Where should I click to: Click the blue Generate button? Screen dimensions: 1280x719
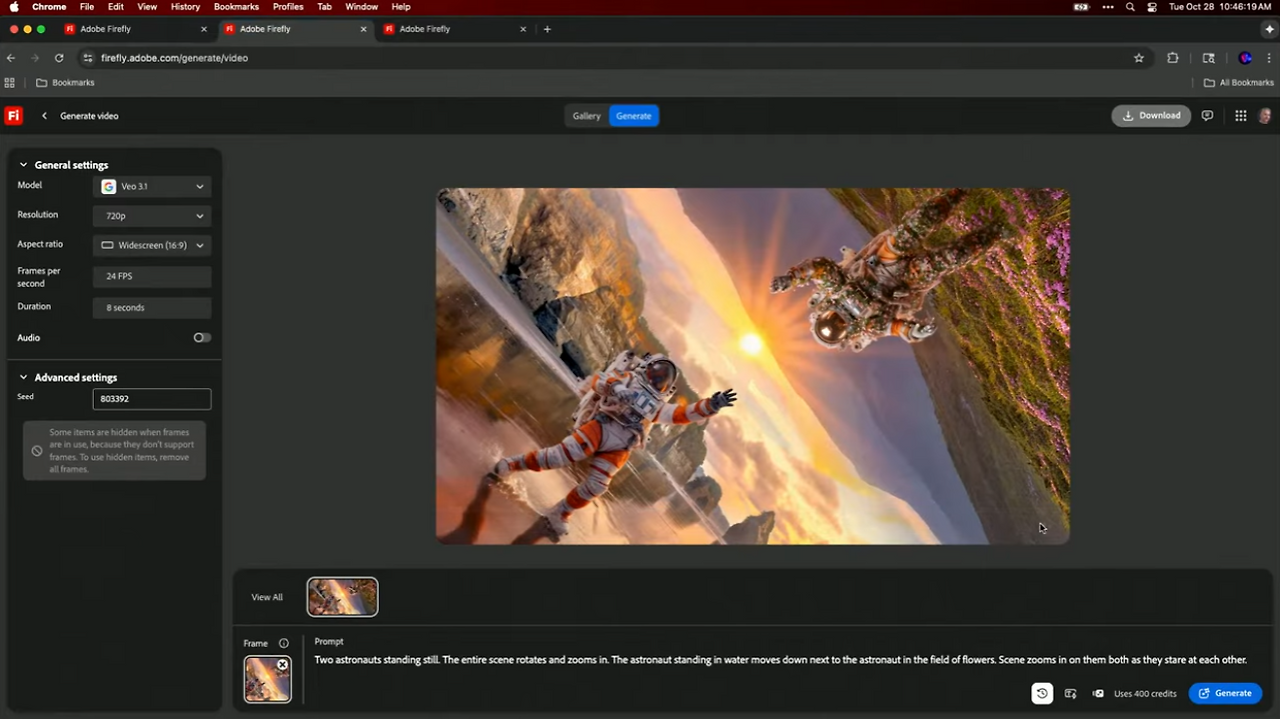tap(1225, 693)
